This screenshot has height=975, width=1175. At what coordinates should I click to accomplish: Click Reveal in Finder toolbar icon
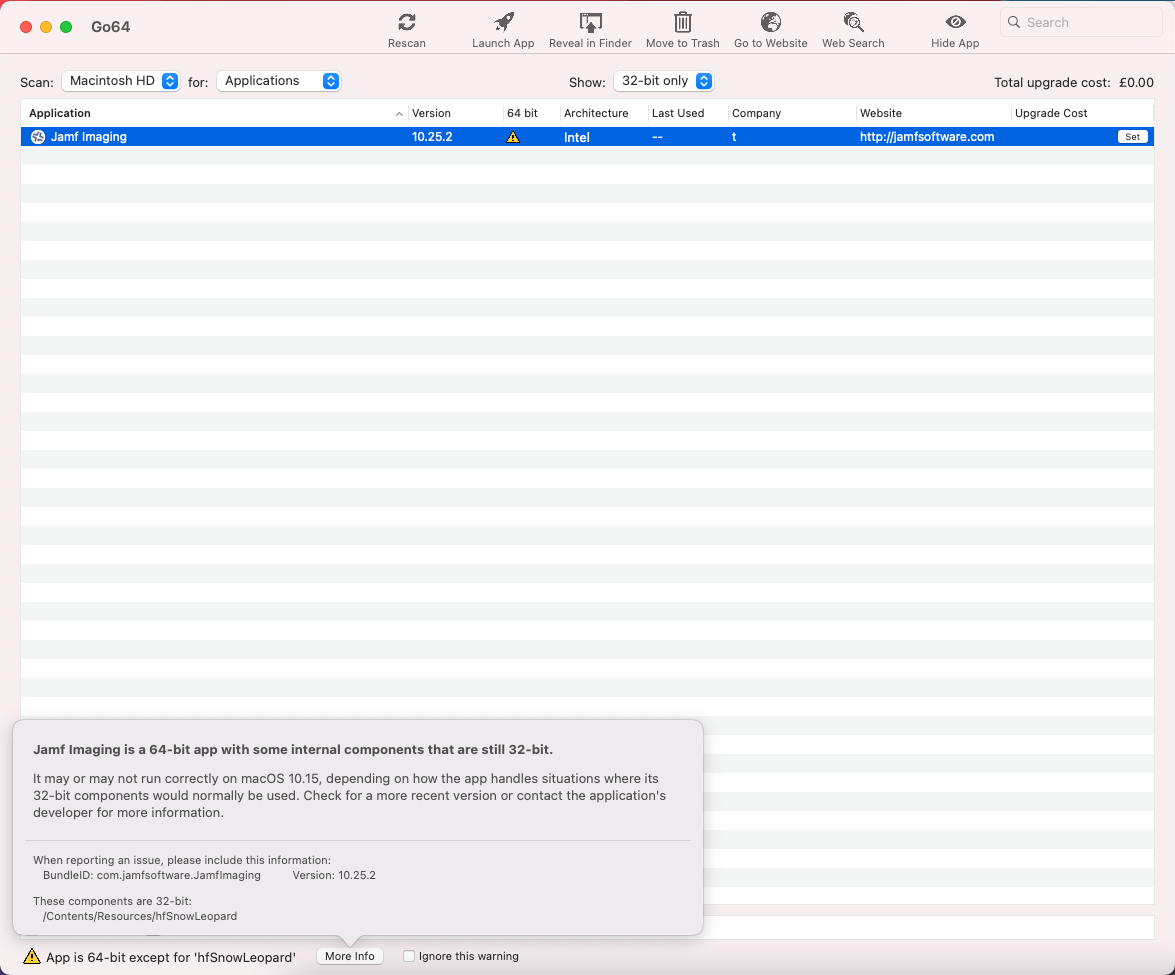click(590, 23)
